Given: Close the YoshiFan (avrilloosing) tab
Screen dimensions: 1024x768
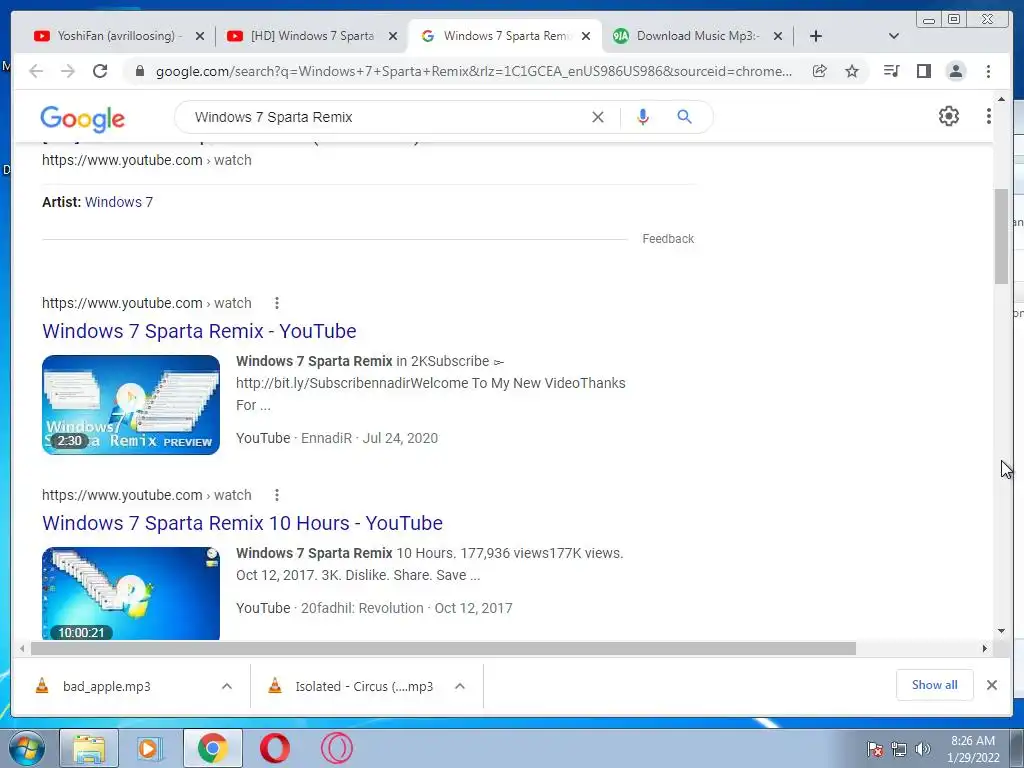Looking at the screenshot, I should click(x=200, y=36).
